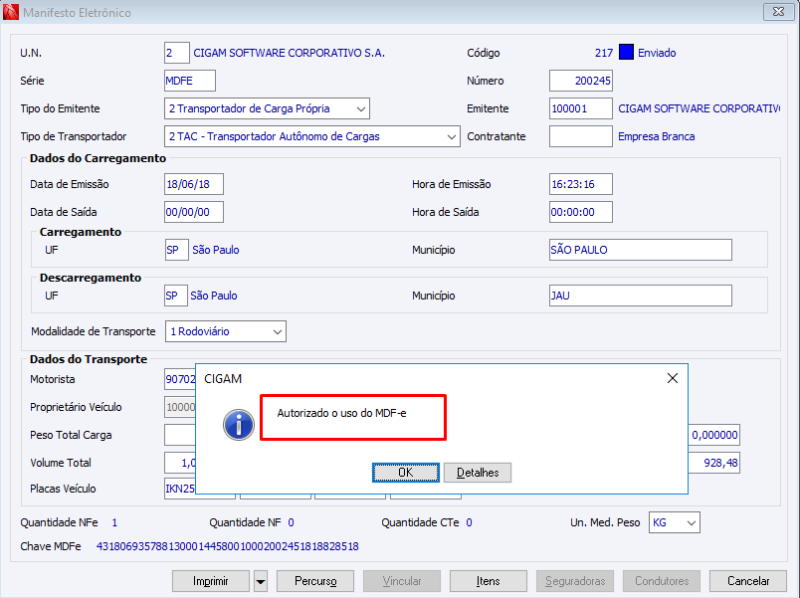Click the Quantidade NF value 0

291,523
